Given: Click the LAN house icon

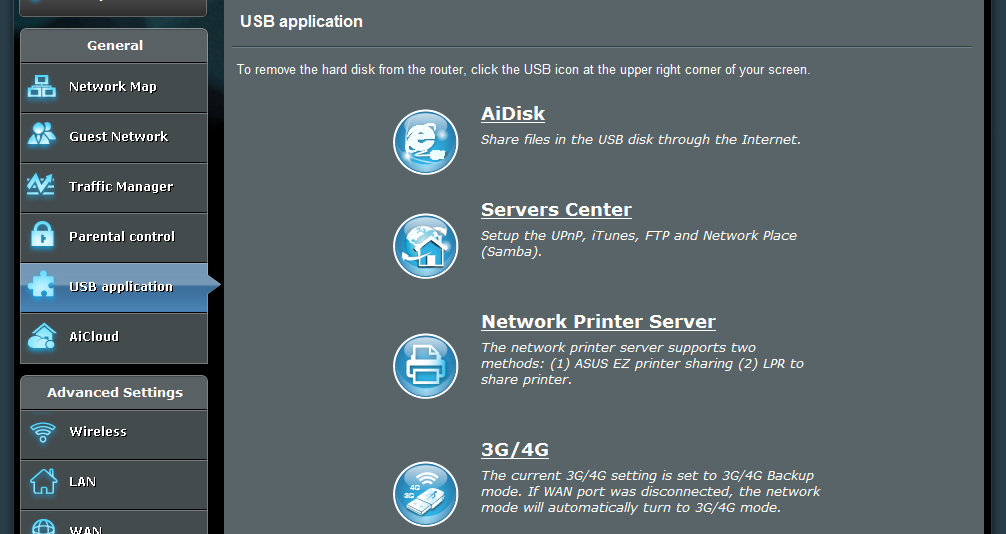Looking at the screenshot, I should click(x=43, y=481).
